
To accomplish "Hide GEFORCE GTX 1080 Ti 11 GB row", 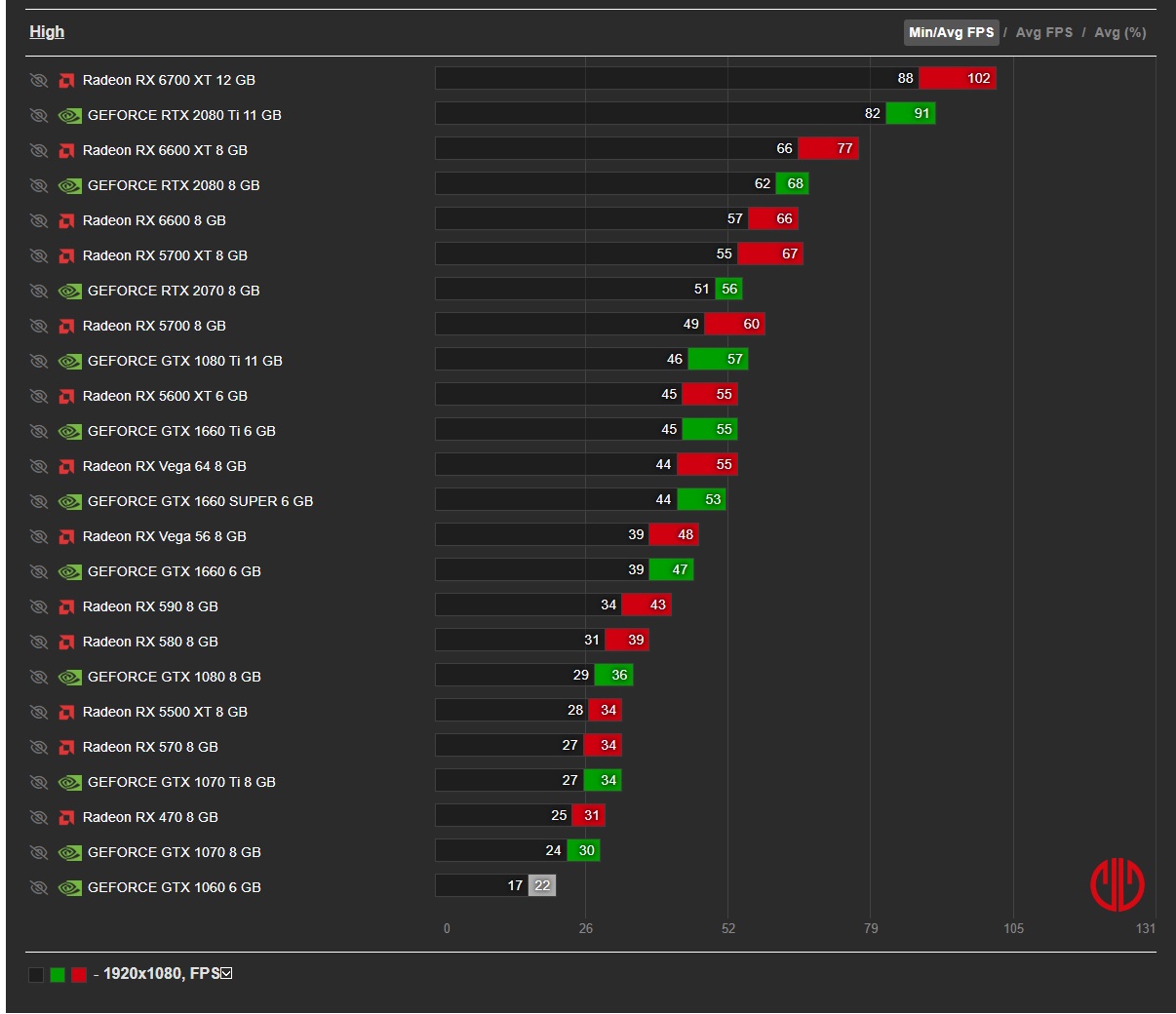I will tap(39, 361).
